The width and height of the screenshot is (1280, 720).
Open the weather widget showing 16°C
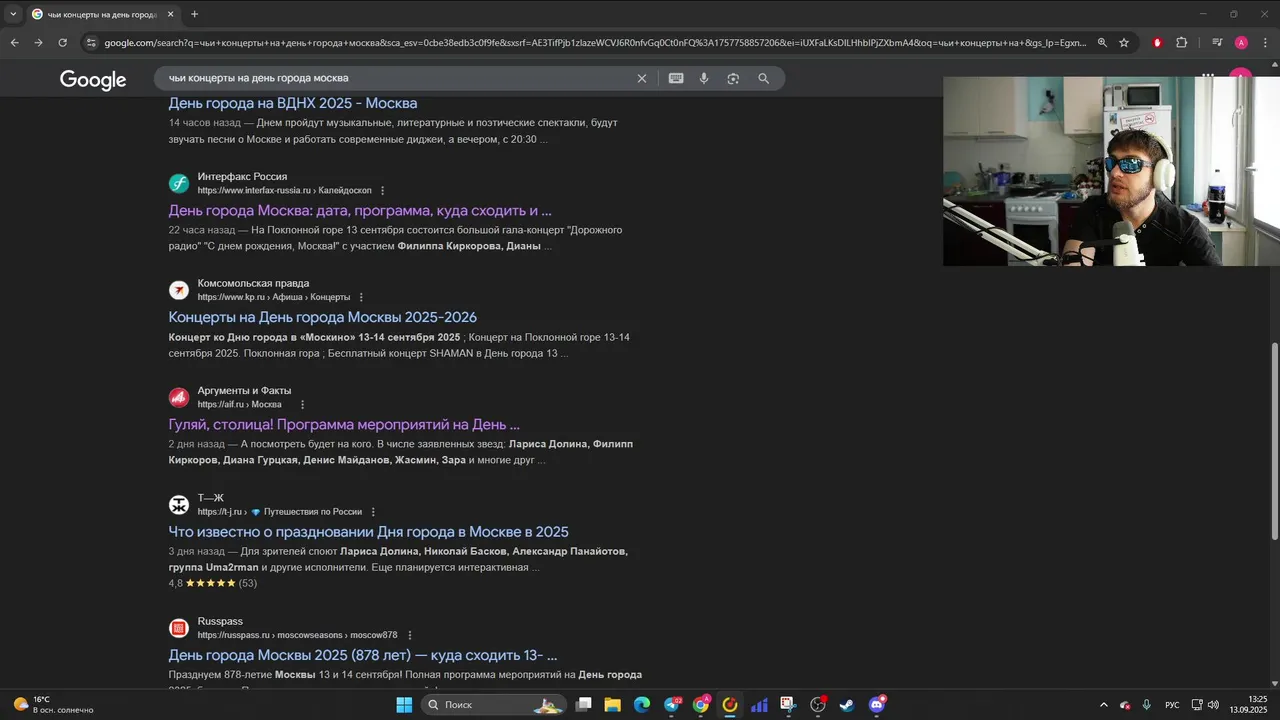pyautogui.click(x=53, y=705)
